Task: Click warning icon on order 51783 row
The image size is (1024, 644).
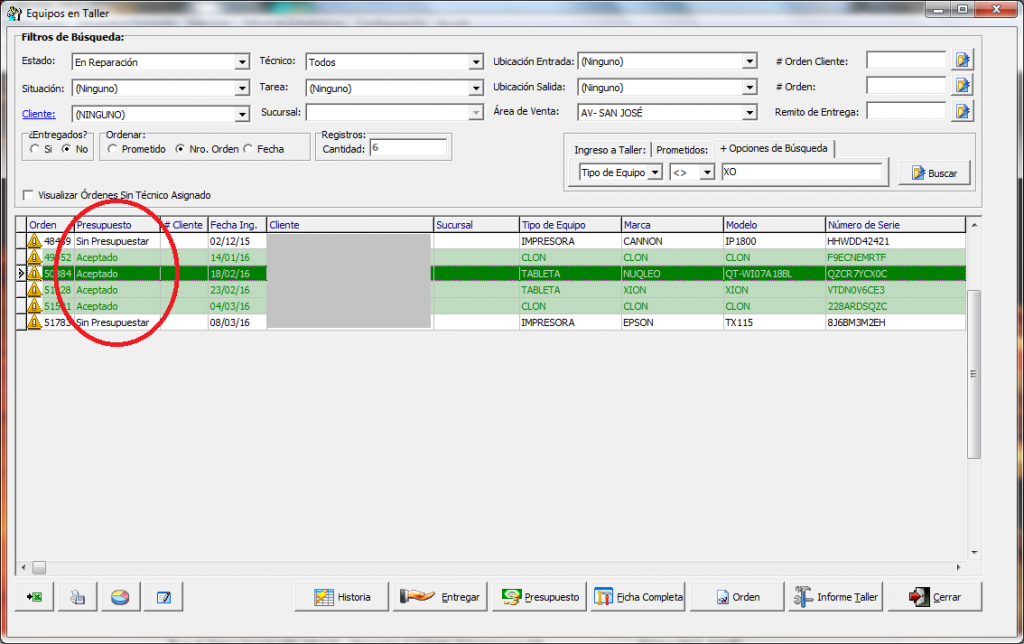Action: coord(35,323)
